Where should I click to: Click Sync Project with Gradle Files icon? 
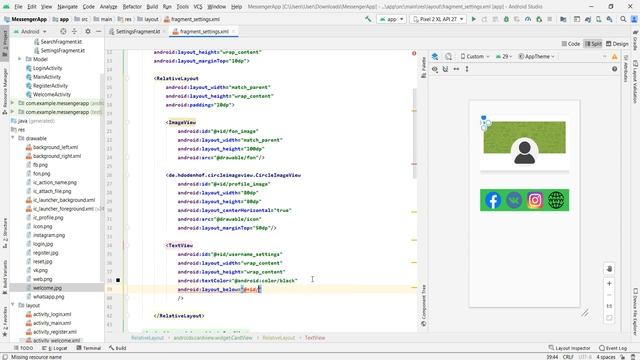(x=588, y=19)
